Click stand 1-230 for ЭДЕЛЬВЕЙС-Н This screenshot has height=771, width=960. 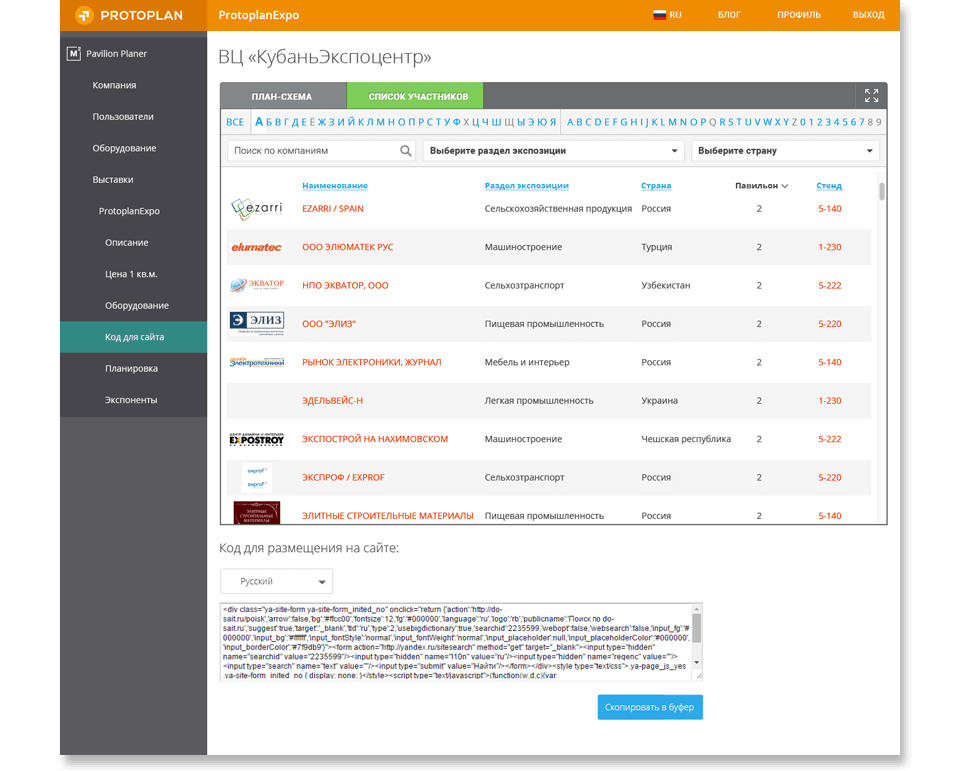(x=830, y=401)
